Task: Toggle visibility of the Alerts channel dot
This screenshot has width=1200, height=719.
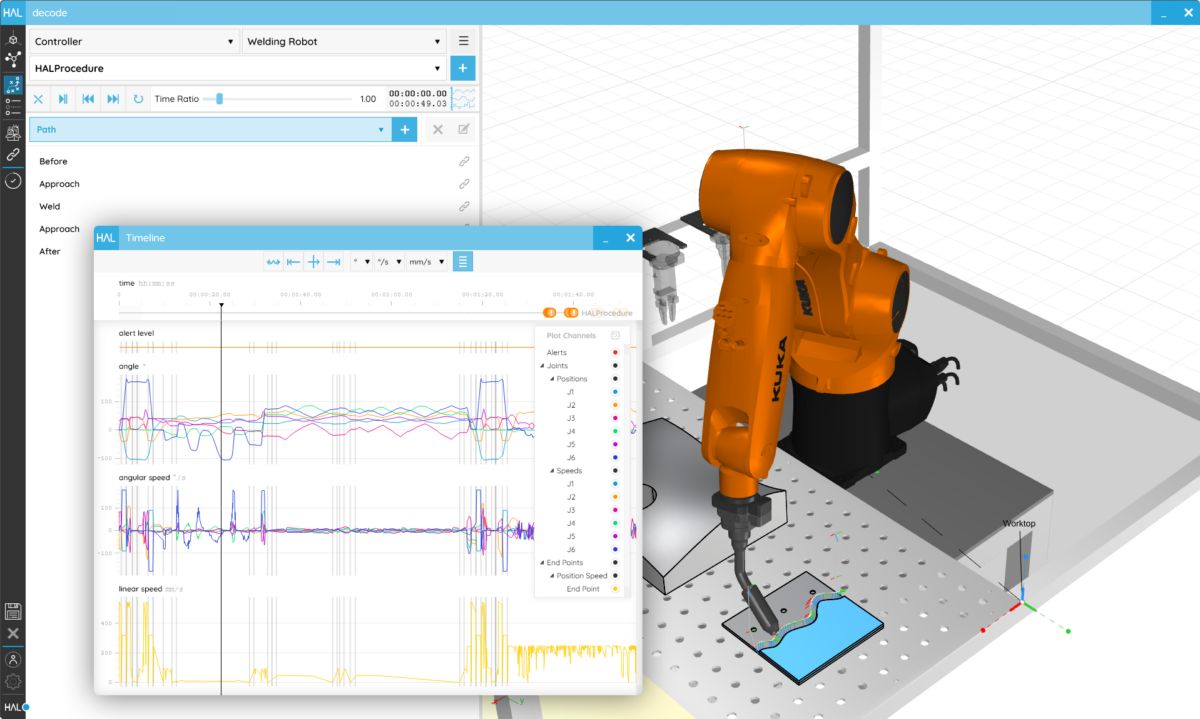Action: click(614, 352)
